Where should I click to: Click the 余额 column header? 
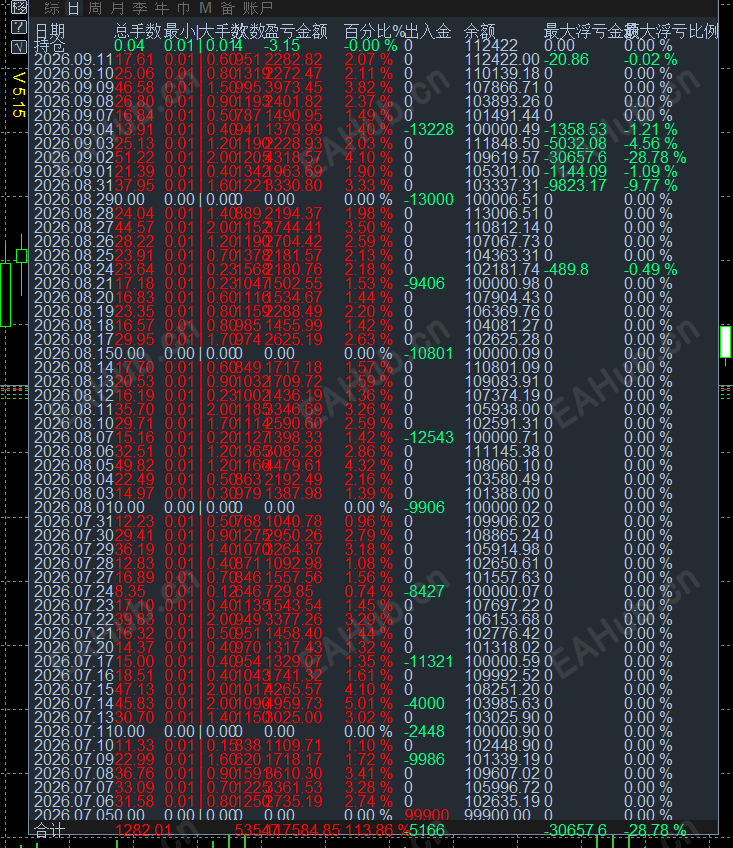pyautogui.click(x=480, y=31)
